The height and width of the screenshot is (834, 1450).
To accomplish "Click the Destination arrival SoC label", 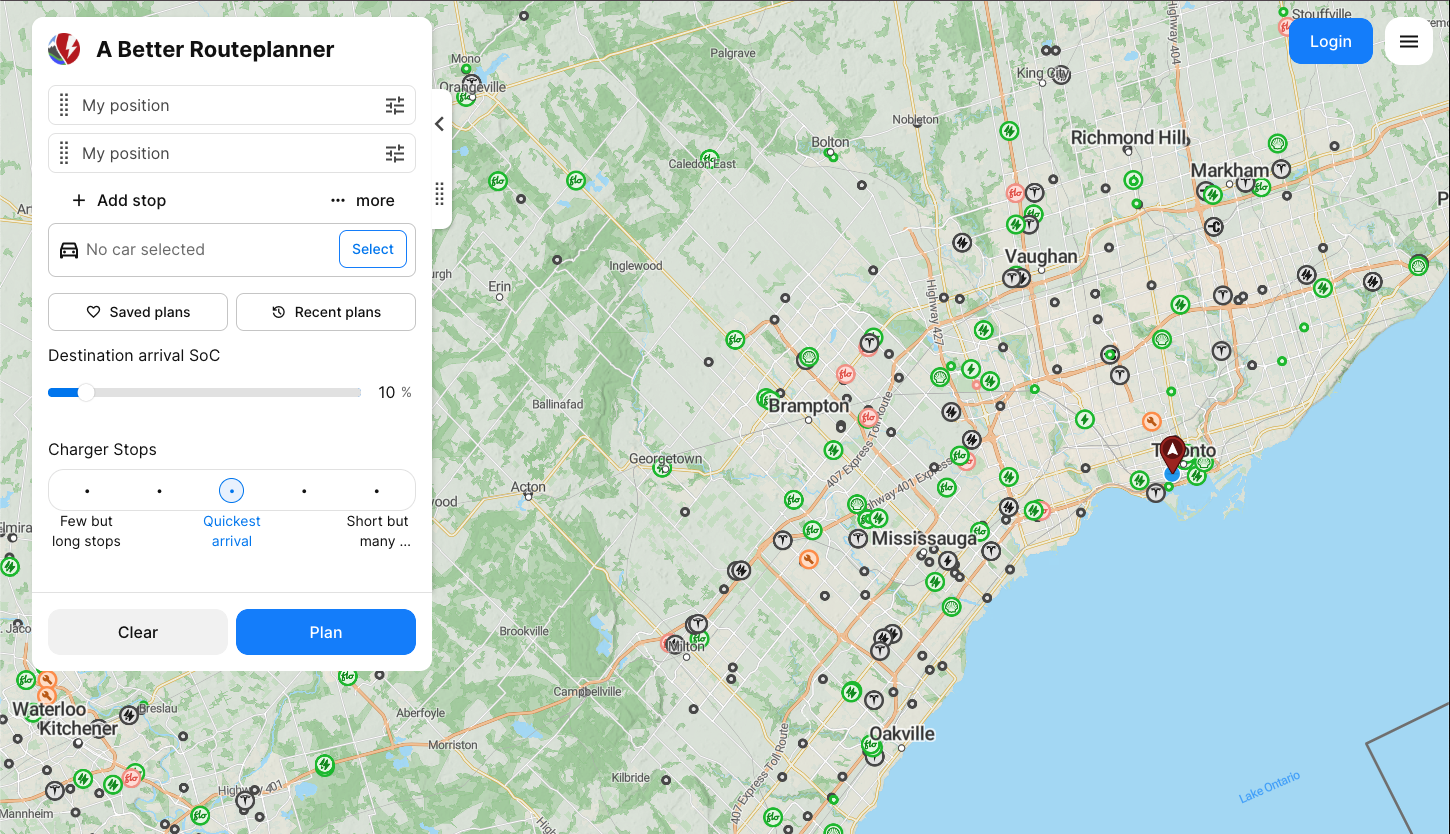I will click(134, 355).
